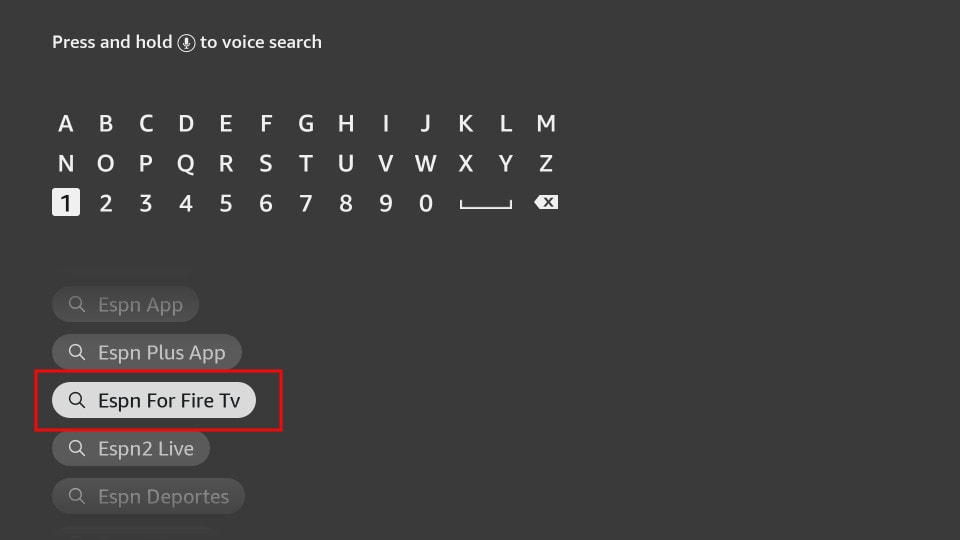Click the space bar key
Screen dimensions: 960x540
click(486, 204)
